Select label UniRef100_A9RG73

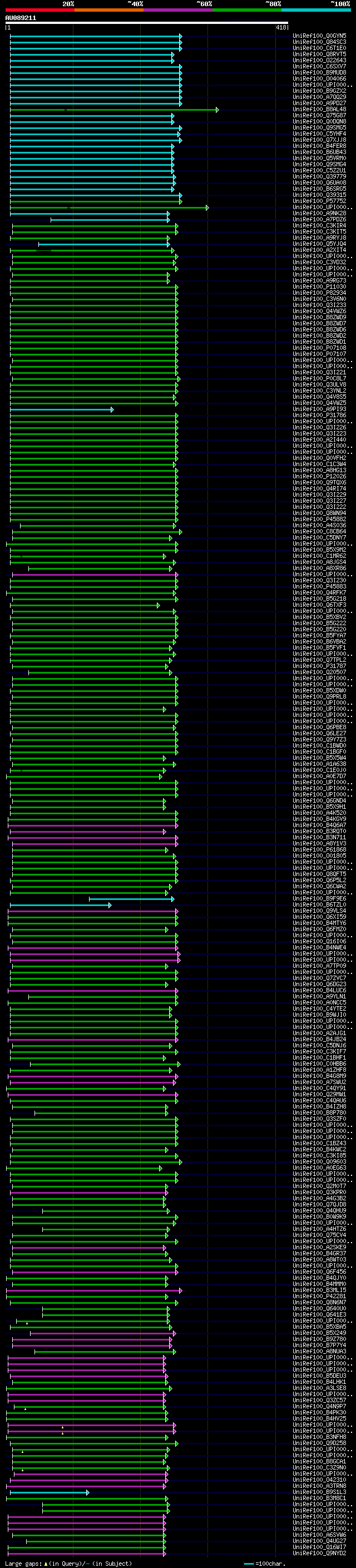pyautogui.click(x=319, y=280)
